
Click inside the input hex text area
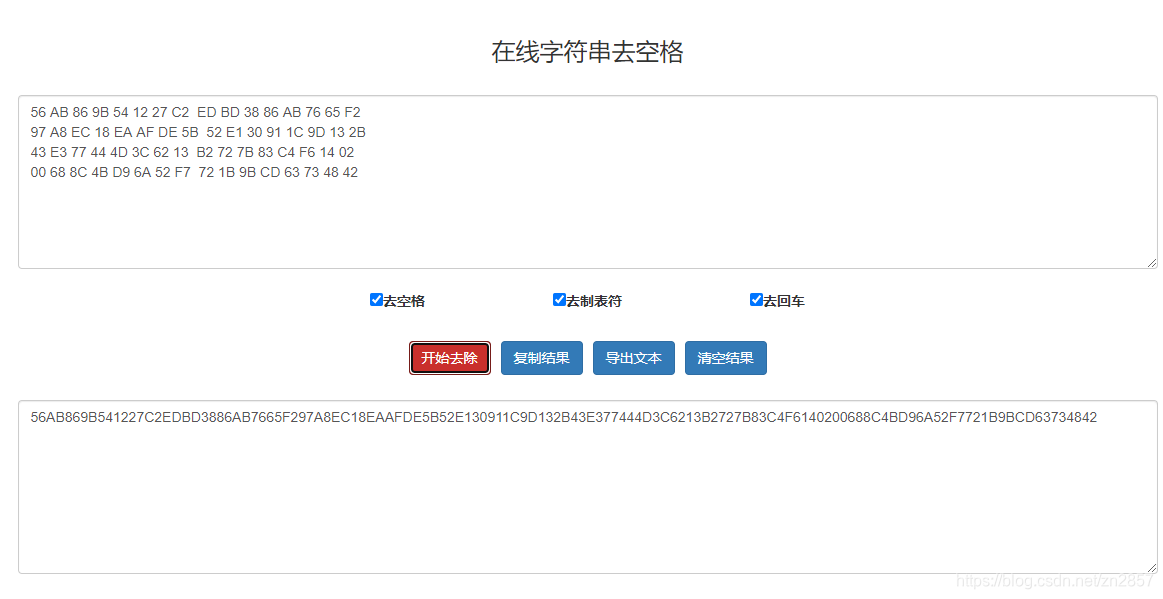tap(587, 182)
